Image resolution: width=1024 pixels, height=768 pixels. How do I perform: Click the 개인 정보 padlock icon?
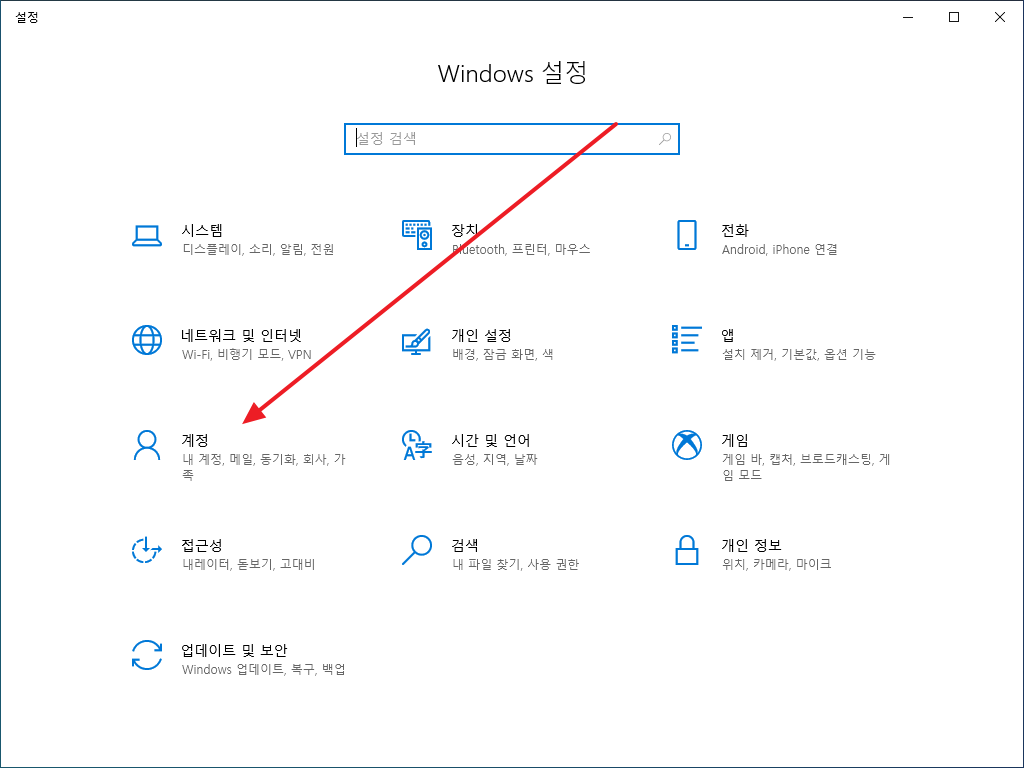[x=686, y=550]
